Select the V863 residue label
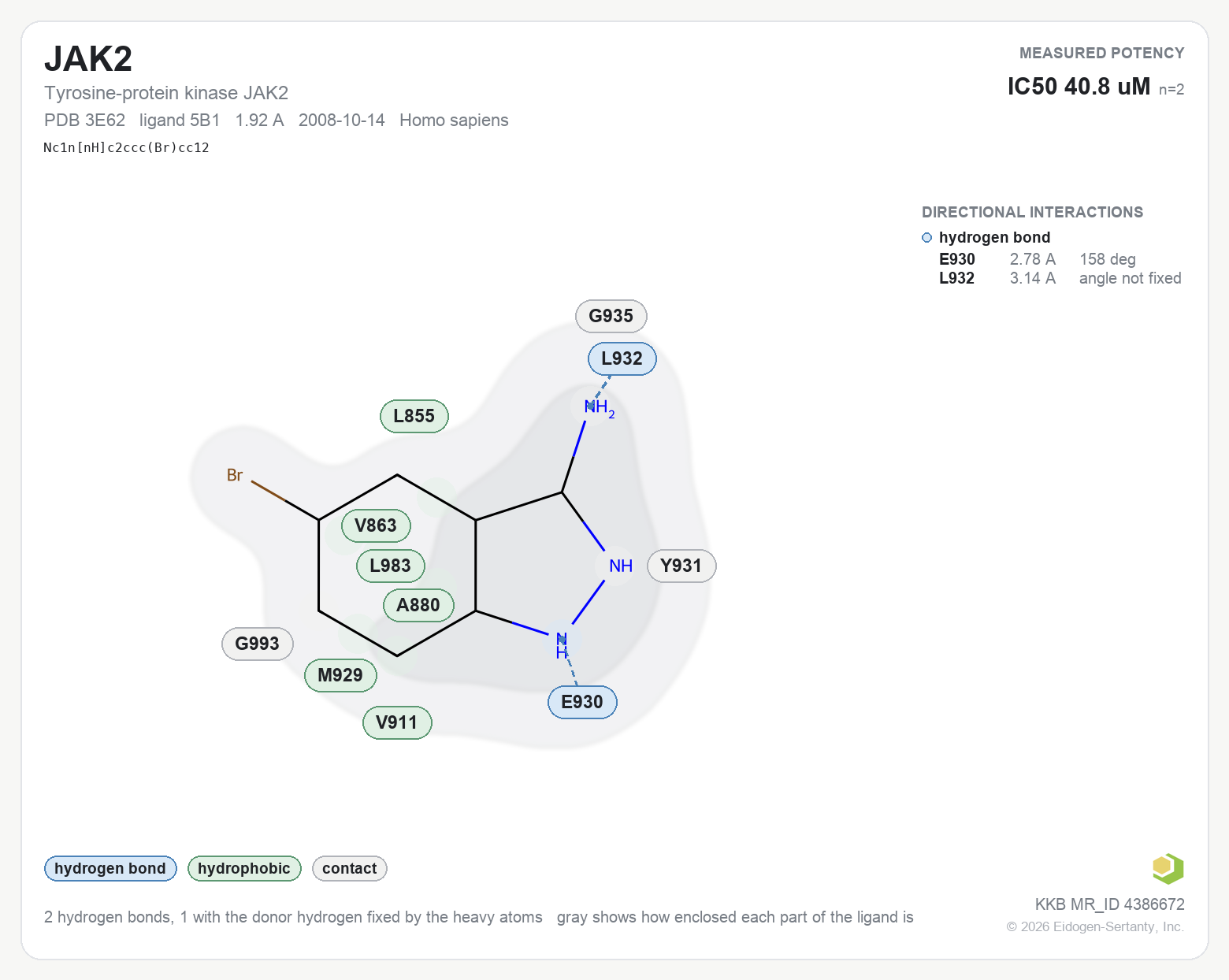The height and width of the screenshot is (980, 1229). pyautogui.click(x=376, y=525)
